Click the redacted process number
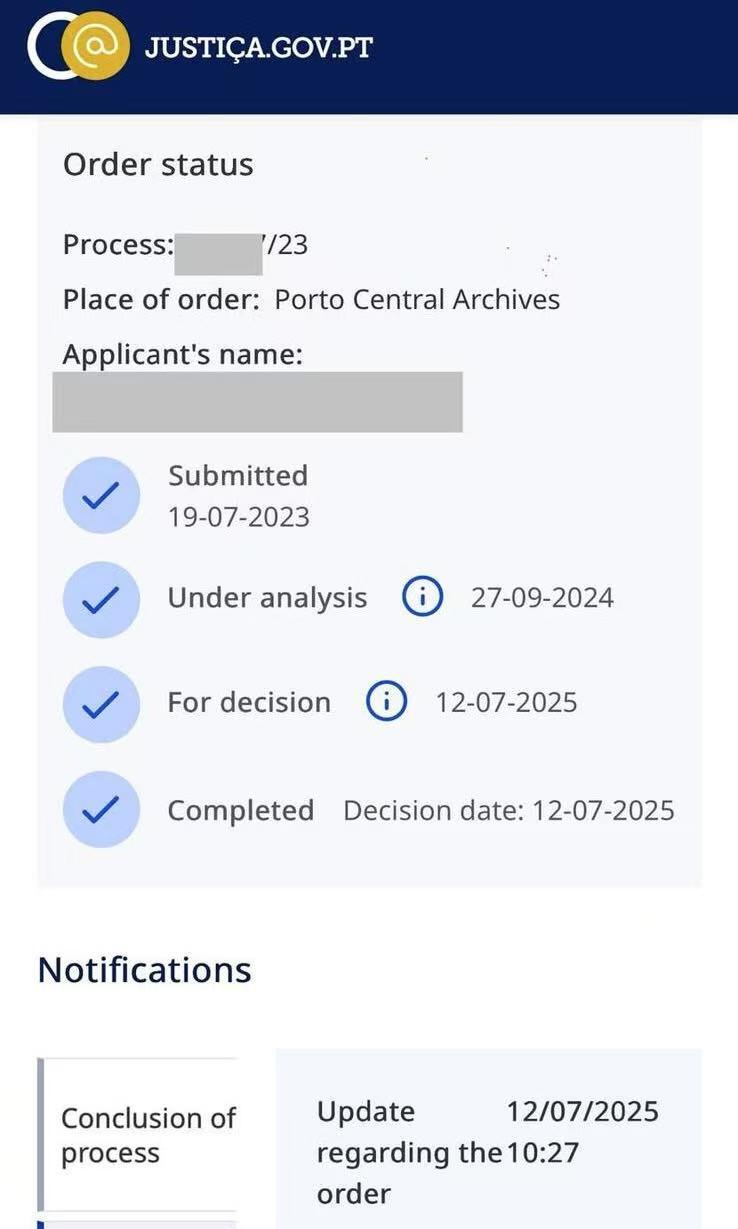This screenshot has width=738, height=1229. (x=218, y=254)
